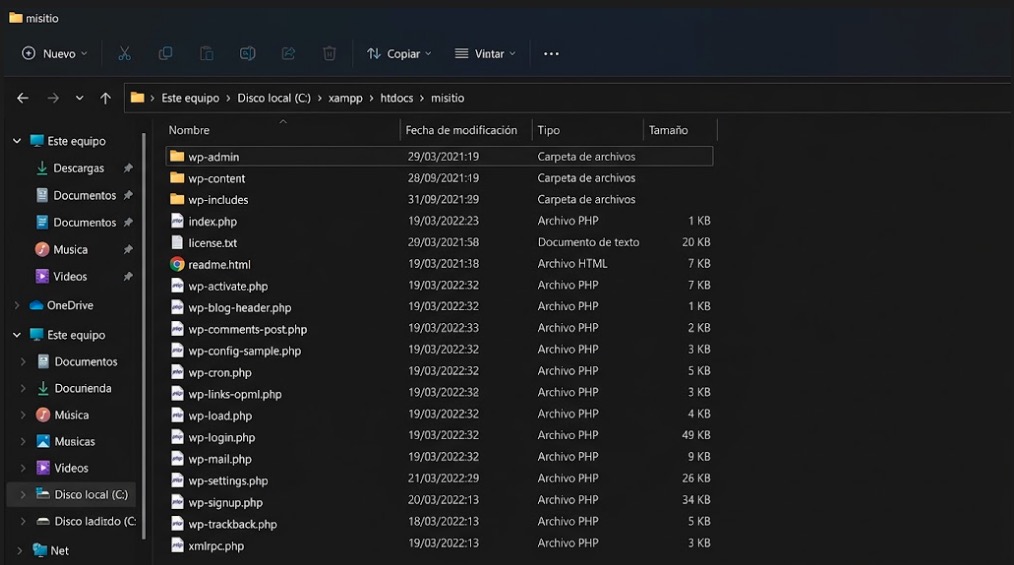Click the readme.html Chrome icon
Image resolution: width=1014 pixels, height=565 pixels.
tap(177, 264)
